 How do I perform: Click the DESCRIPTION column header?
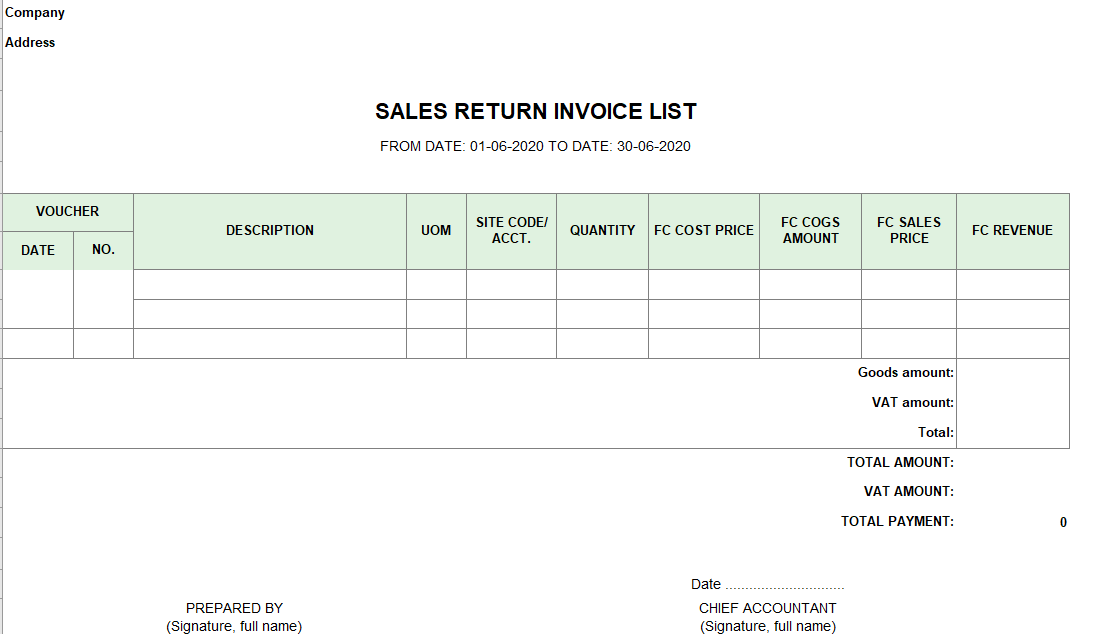pyautogui.click(x=270, y=231)
